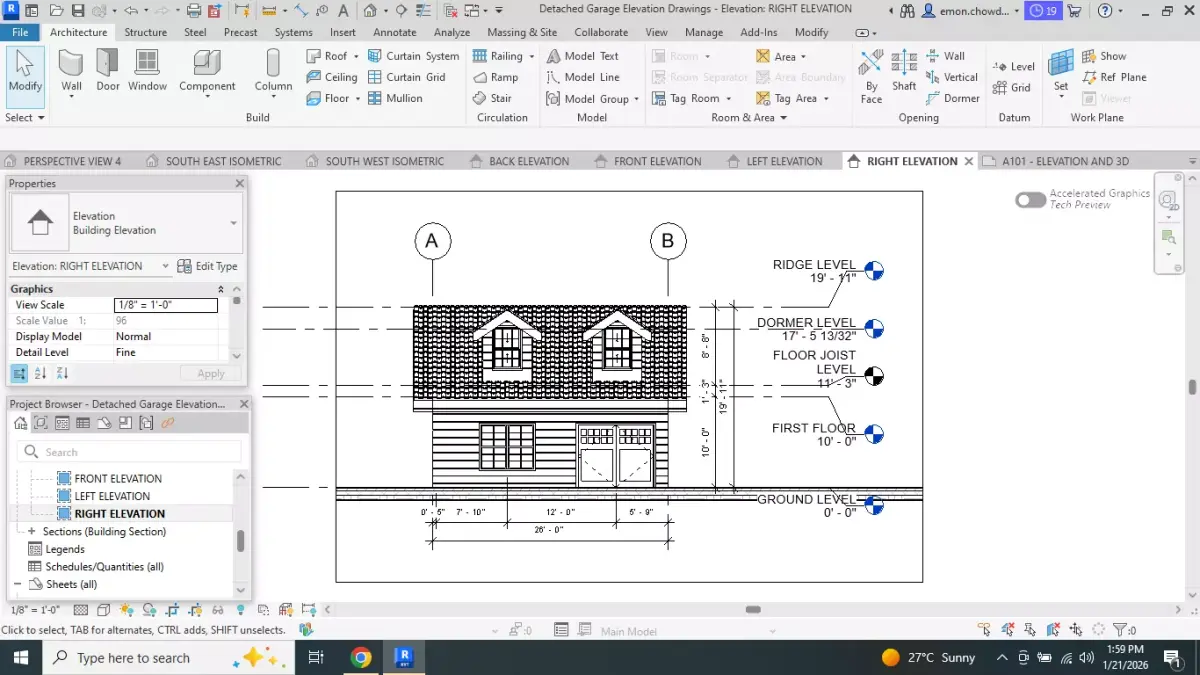
Task: Toggle show crop region icon in view bar
Action: (195, 610)
